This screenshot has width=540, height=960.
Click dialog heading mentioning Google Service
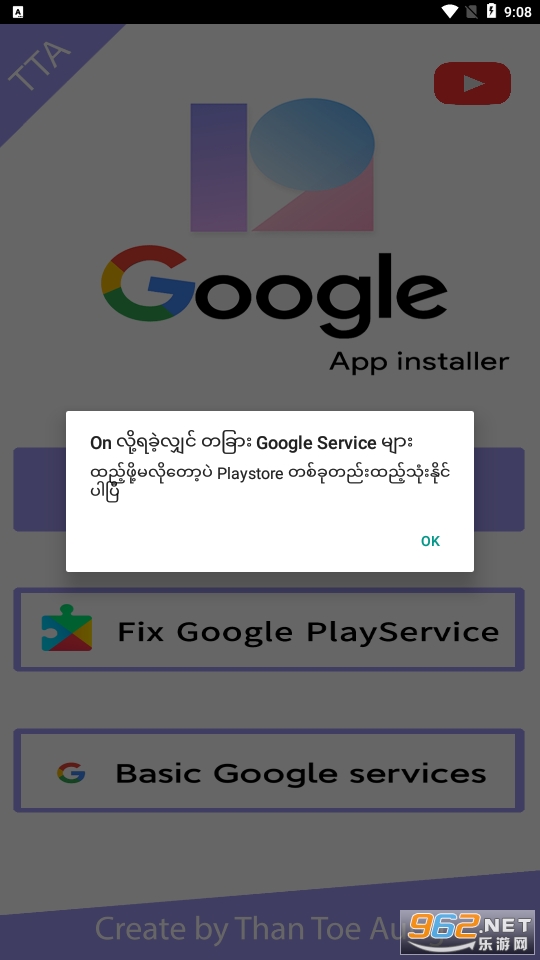(251, 442)
